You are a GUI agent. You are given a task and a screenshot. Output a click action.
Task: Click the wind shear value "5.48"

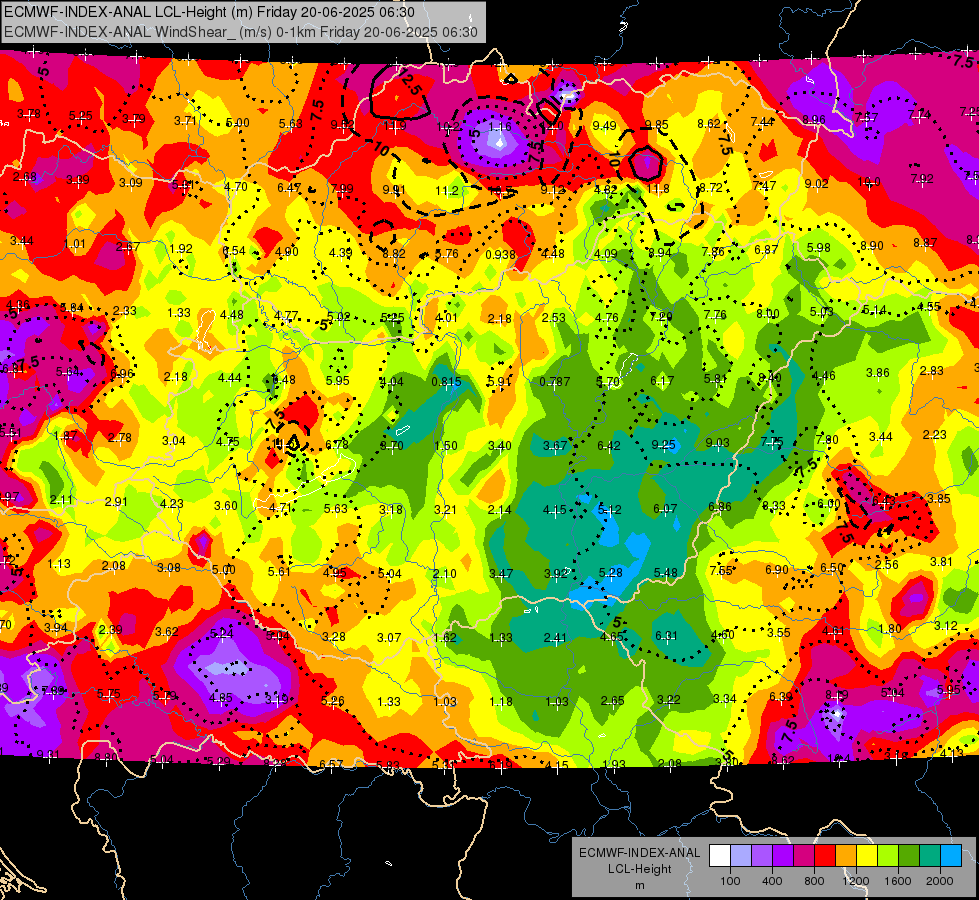pos(666,573)
